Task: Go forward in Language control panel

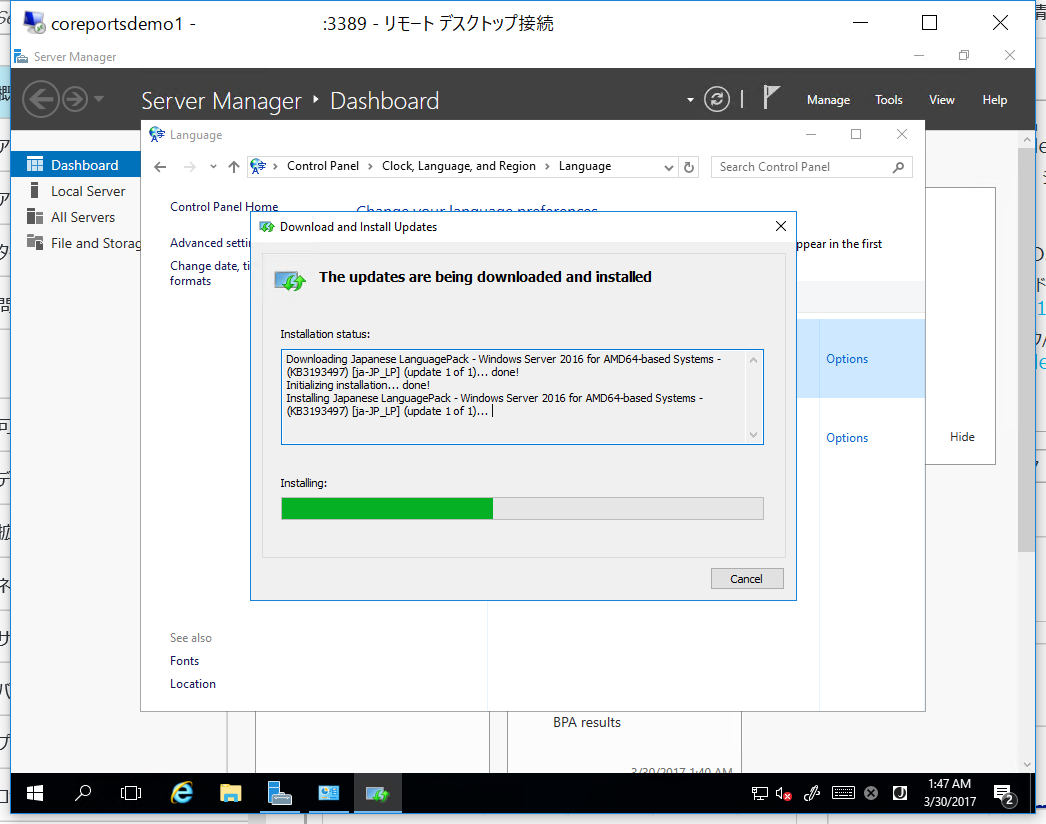Action: coord(189,167)
